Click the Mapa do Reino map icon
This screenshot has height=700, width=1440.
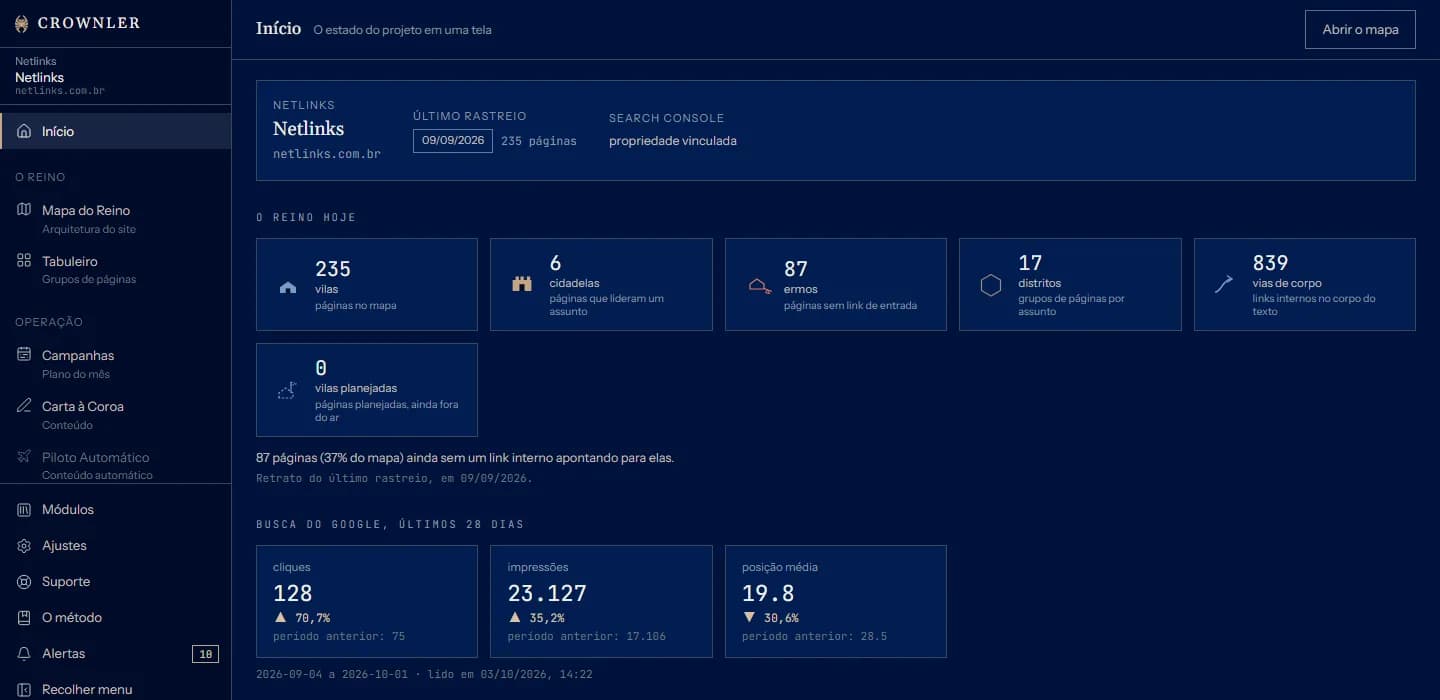click(x=24, y=210)
